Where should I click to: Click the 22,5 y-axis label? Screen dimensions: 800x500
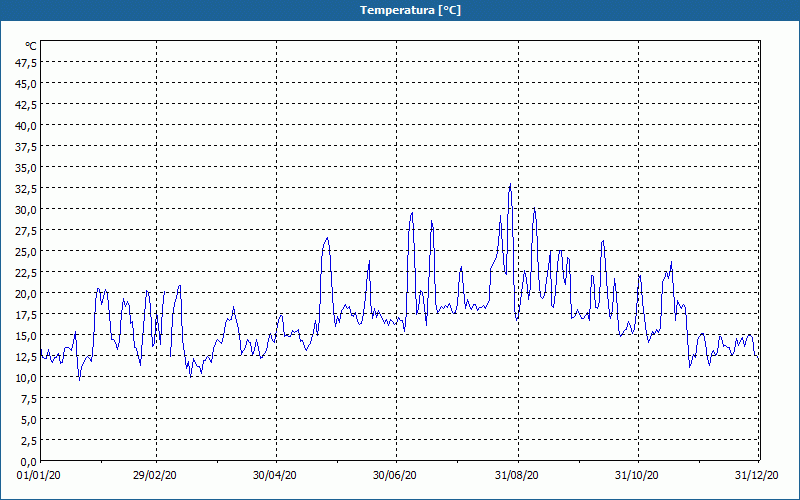27,272
